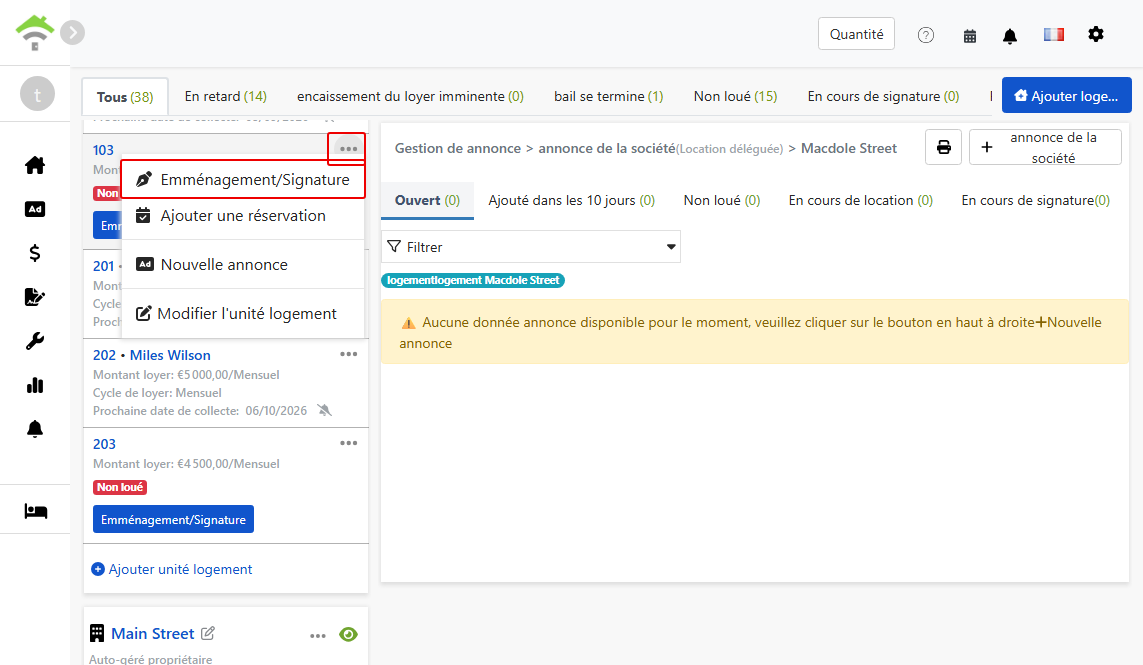Click the green house app logo

[x=34, y=33]
